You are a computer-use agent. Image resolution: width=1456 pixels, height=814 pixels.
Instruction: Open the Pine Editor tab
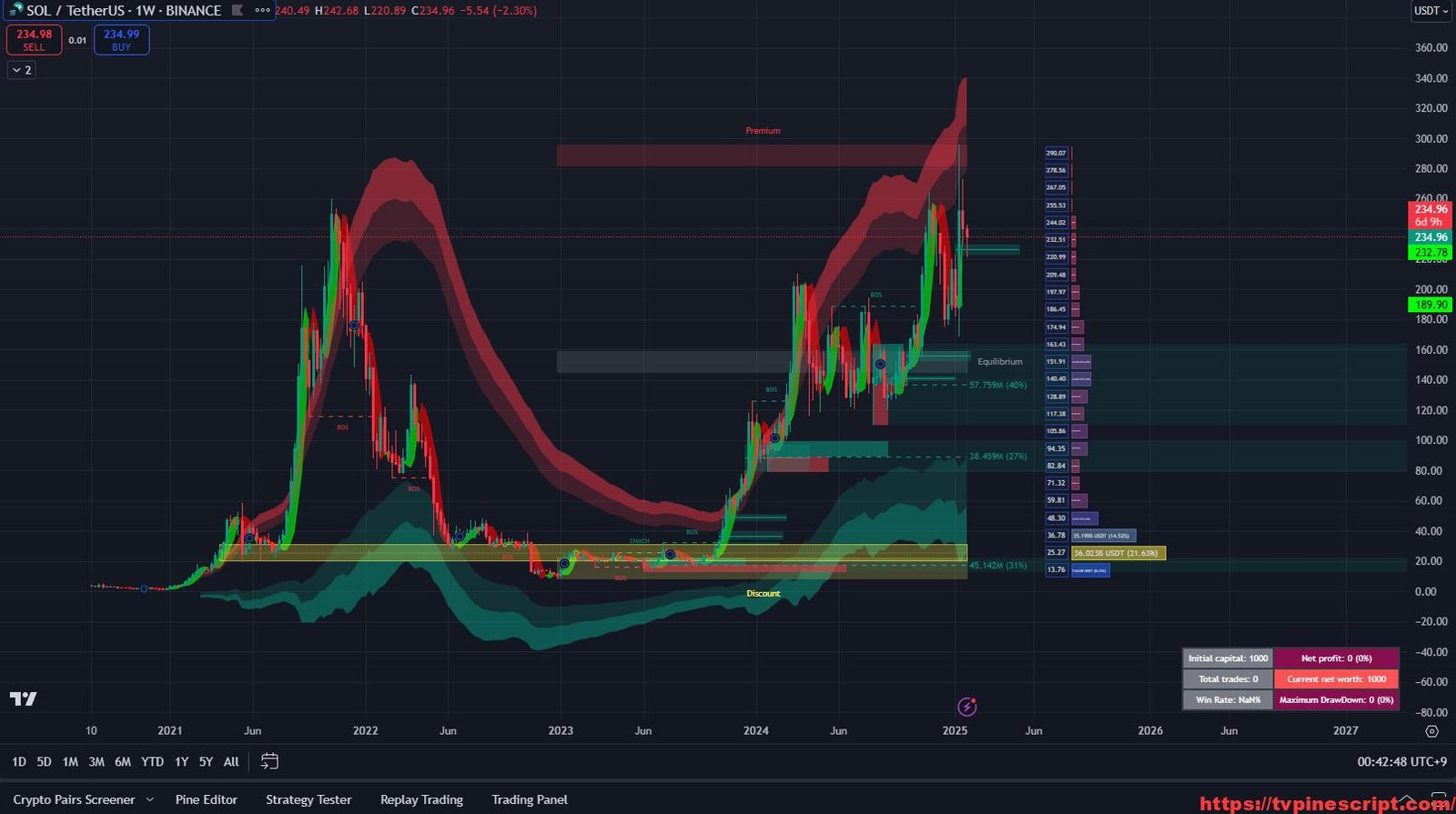[206, 799]
